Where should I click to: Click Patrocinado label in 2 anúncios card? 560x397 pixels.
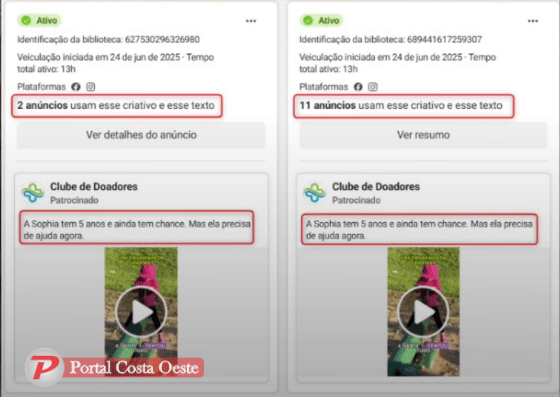(x=74, y=200)
